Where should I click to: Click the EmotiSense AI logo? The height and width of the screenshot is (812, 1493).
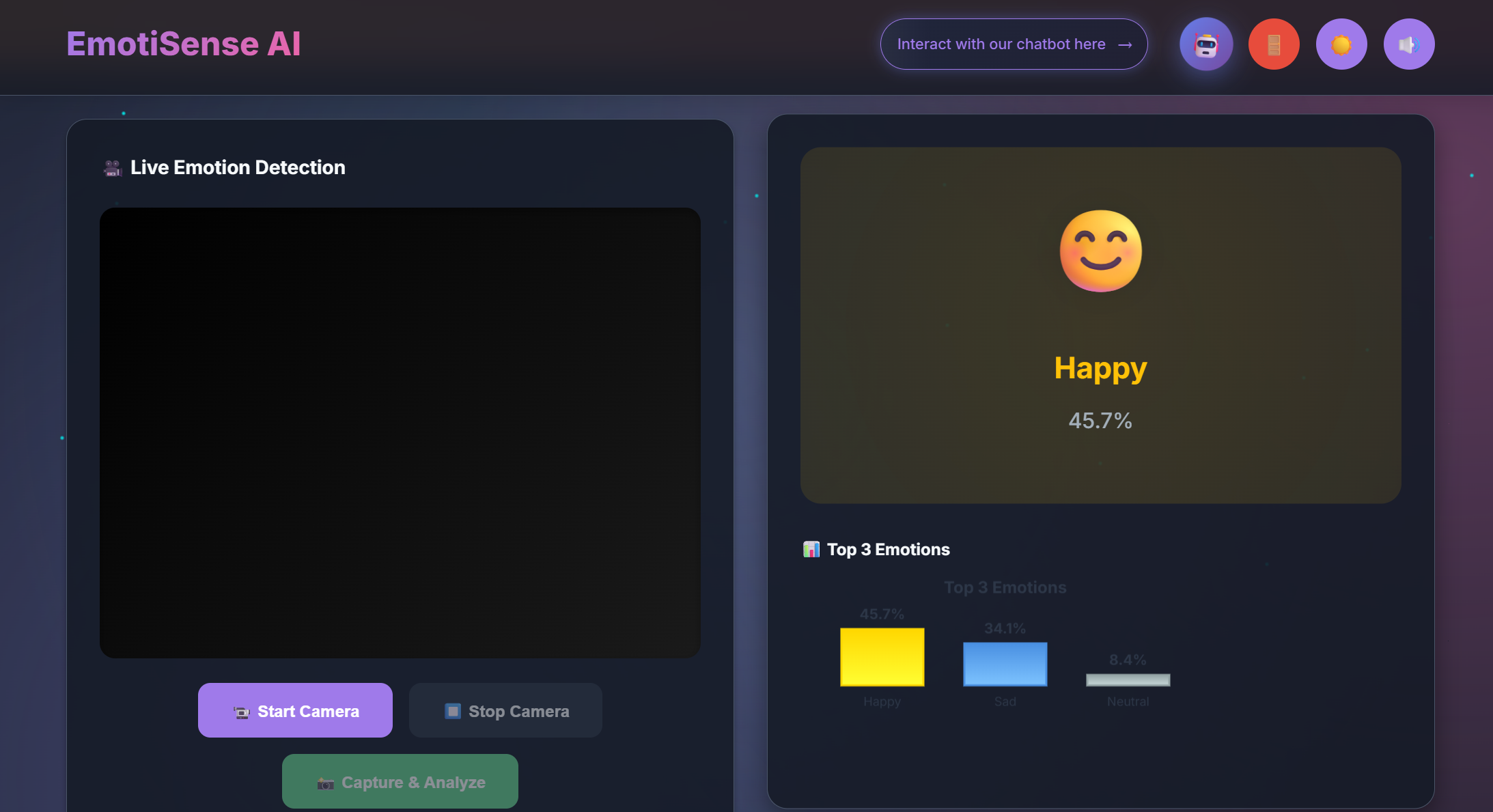coord(183,43)
